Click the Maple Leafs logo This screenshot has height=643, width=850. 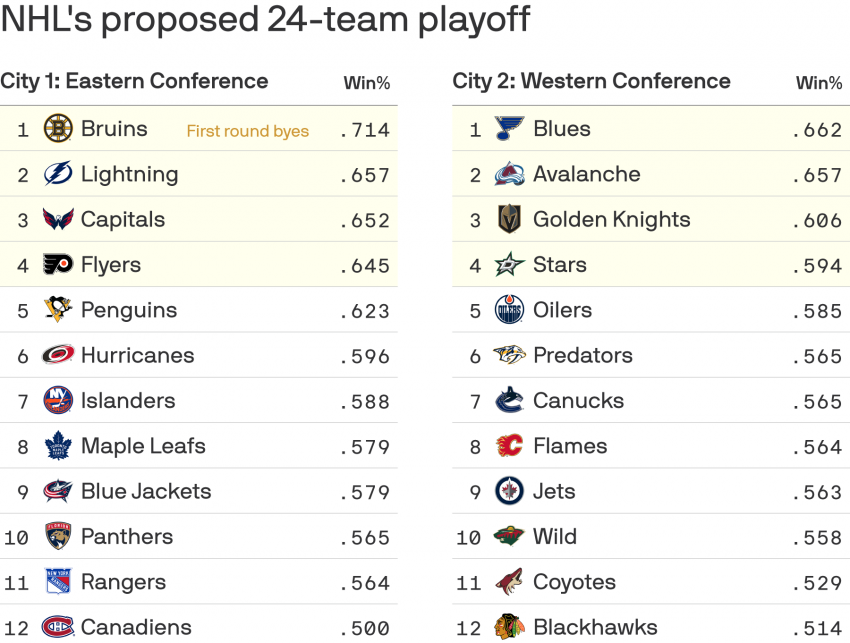click(58, 446)
